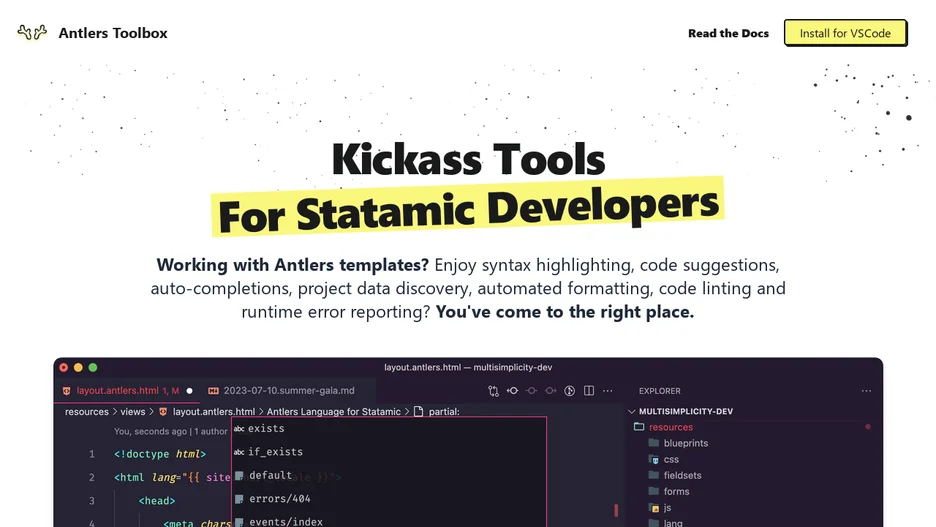Choose the exists autocomplete suggestion
Image resolution: width=936 pixels, height=527 pixels.
coord(389,429)
